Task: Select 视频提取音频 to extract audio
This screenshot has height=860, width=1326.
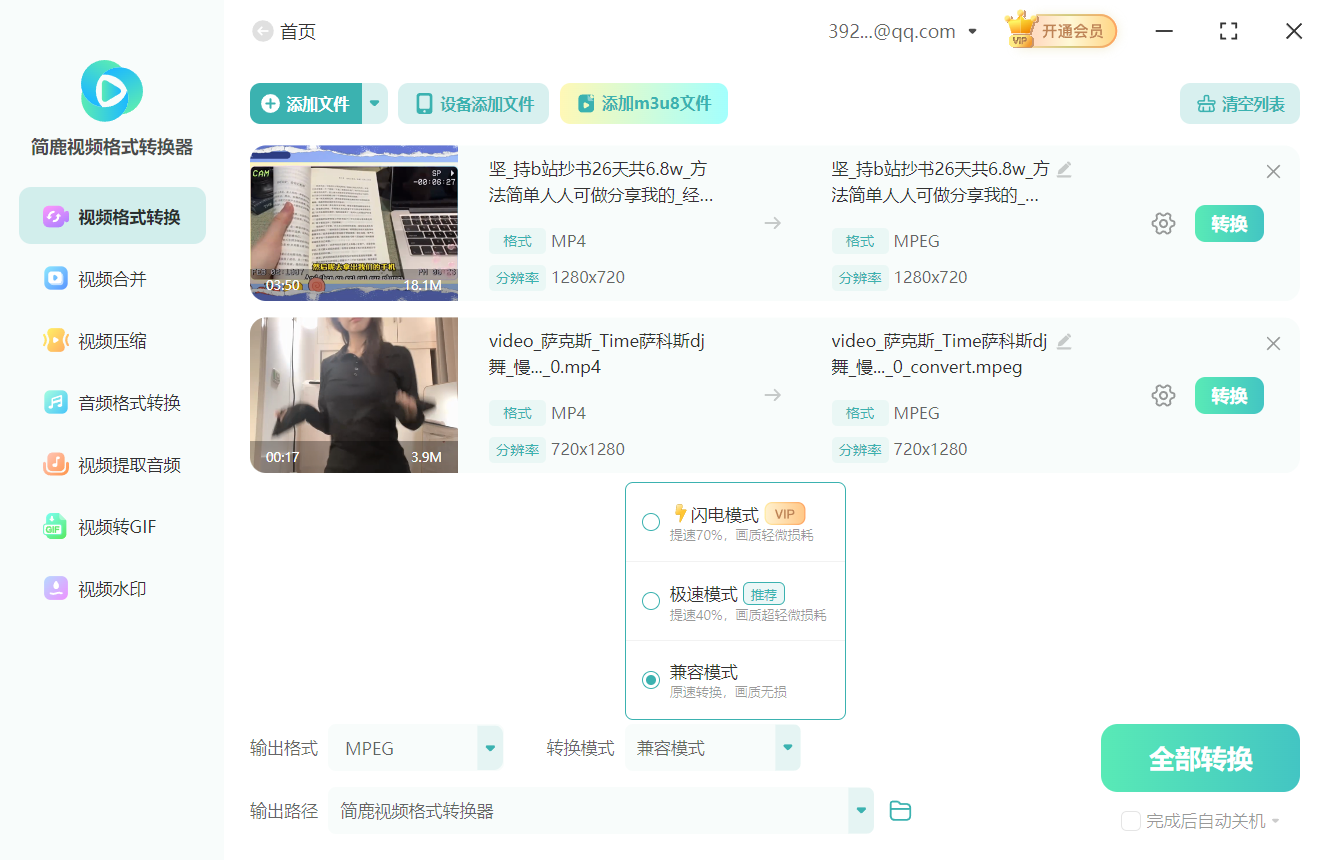Action: 112,464
